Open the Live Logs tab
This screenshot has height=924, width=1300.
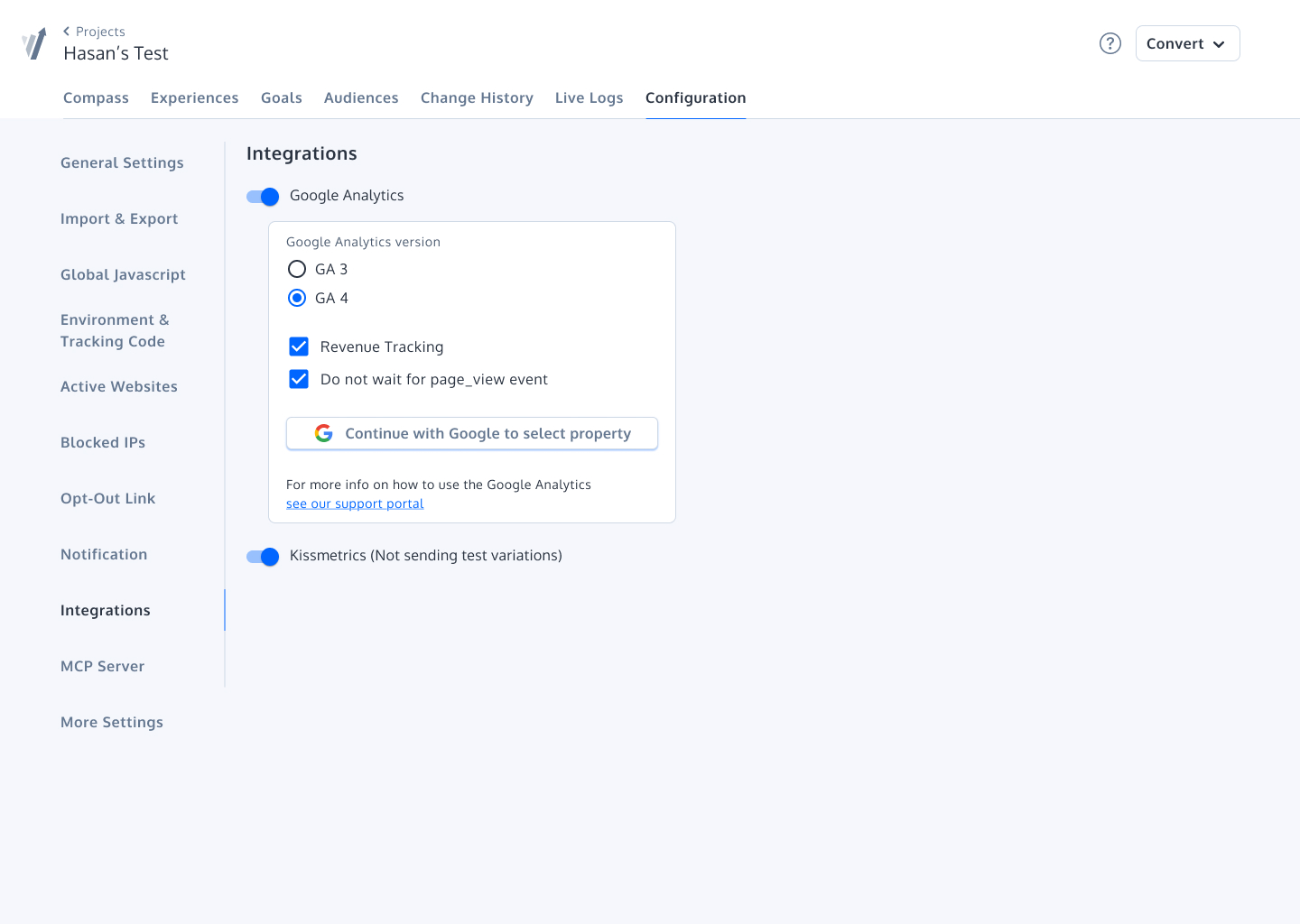click(x=589, y=97)
